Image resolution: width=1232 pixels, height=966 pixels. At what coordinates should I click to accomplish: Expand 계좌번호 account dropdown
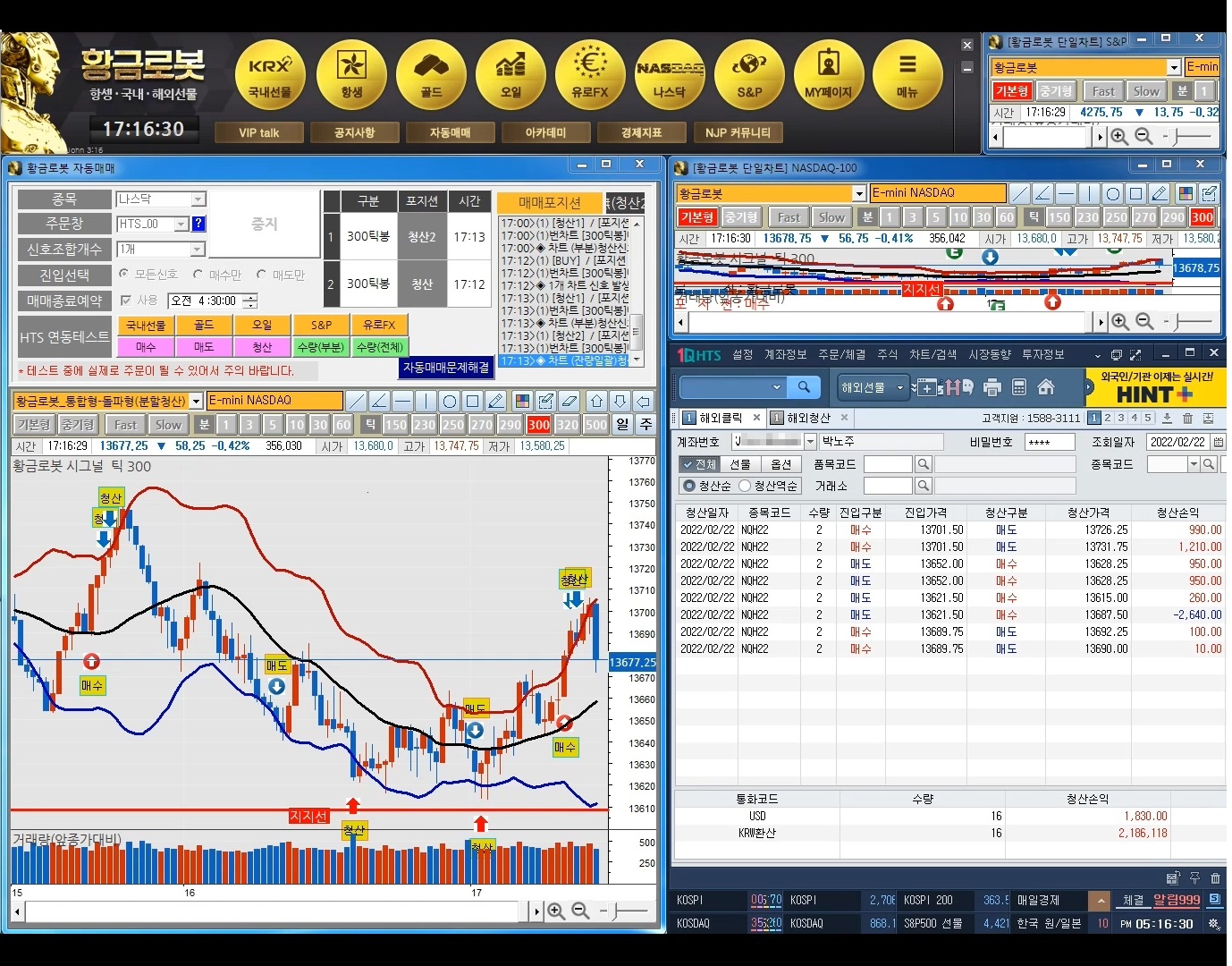point(810,442)
